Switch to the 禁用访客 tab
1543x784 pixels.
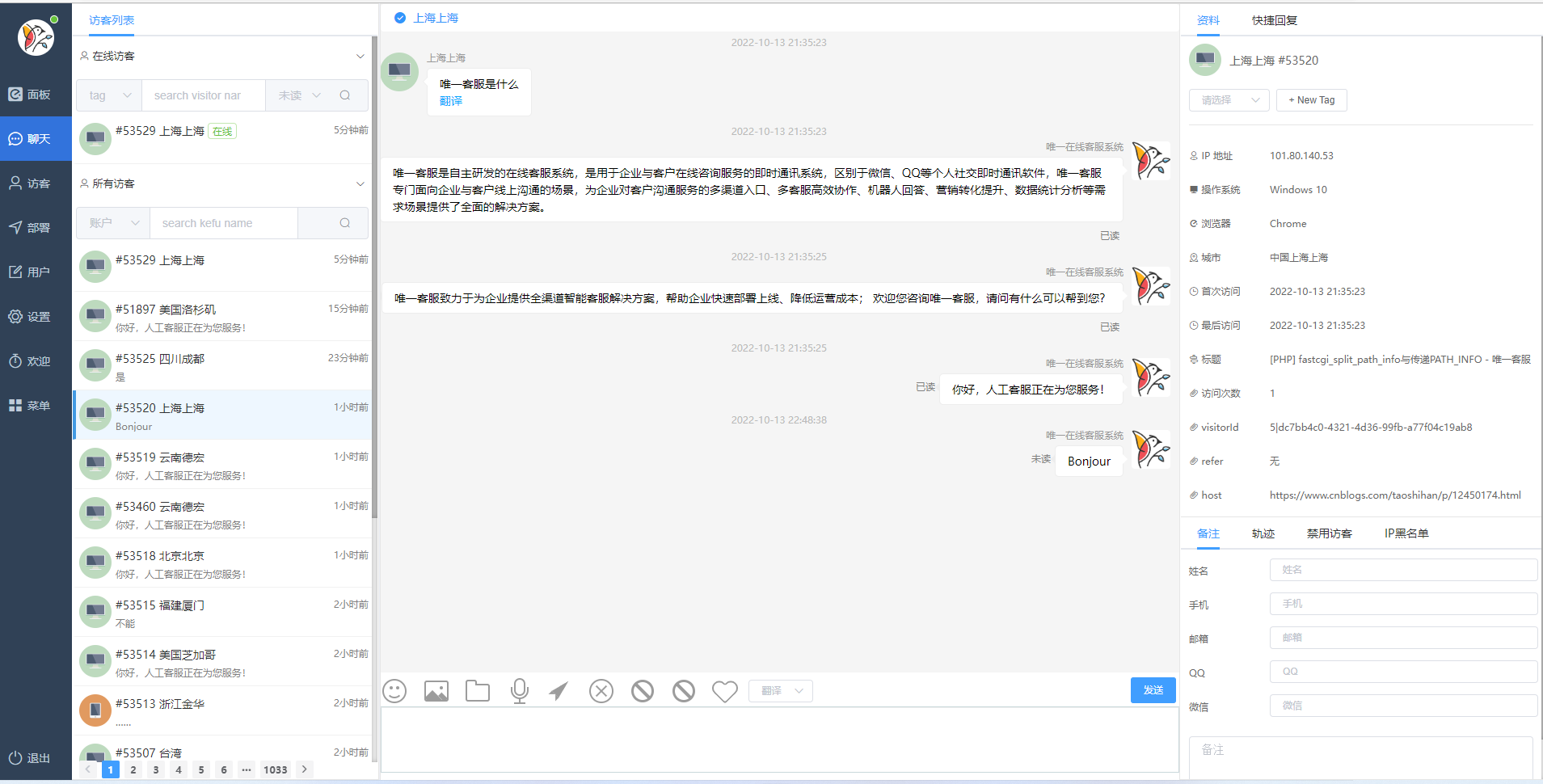[1330, 533]
